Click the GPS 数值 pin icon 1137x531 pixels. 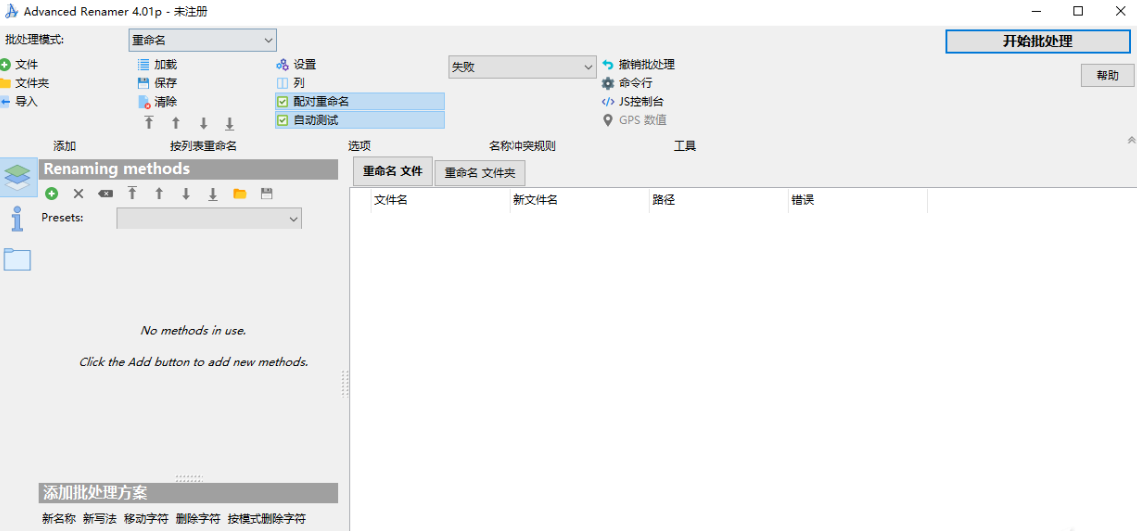(608, 120)
